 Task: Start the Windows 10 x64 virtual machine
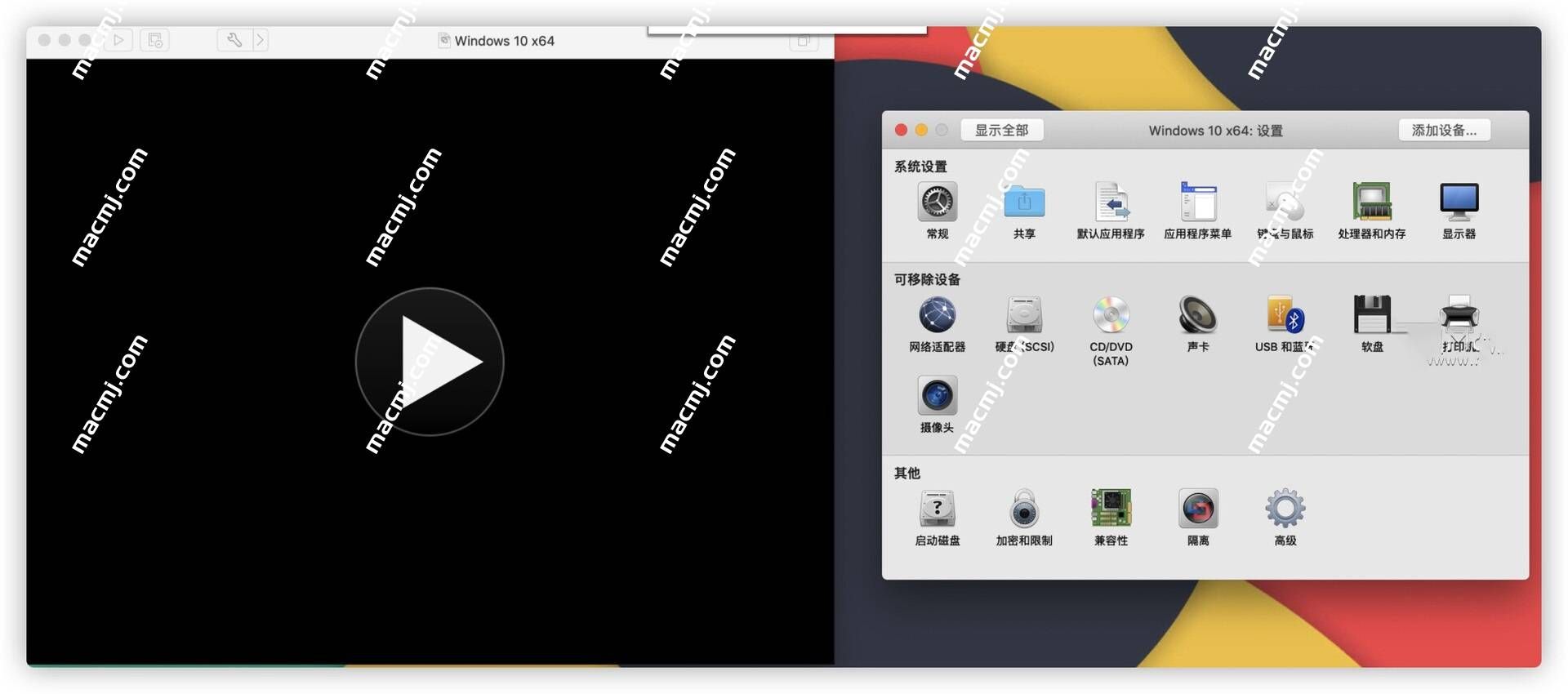coord(430,362)
